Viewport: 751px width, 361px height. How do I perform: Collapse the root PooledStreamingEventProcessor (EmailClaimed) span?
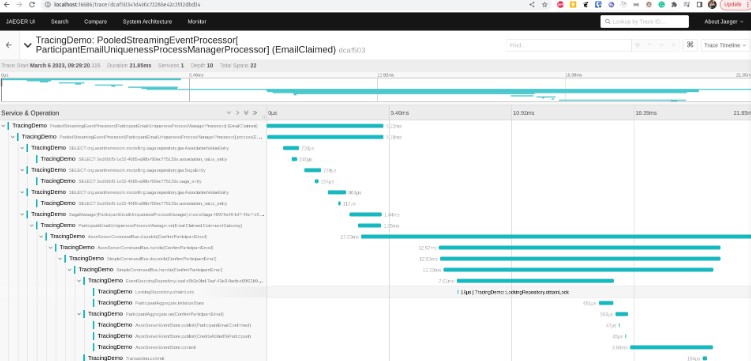click(x=3, y=126)
